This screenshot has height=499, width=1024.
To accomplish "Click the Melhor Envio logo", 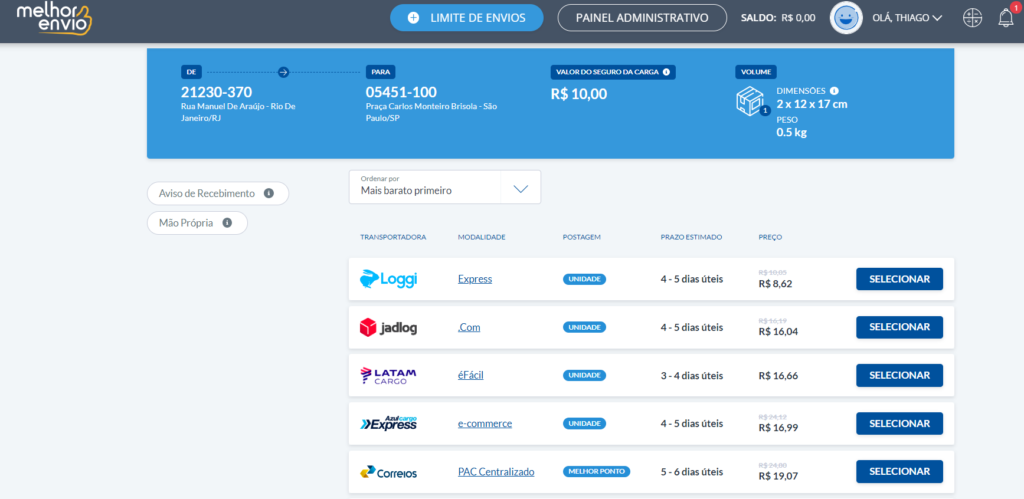I will click(x=54, y=18).
